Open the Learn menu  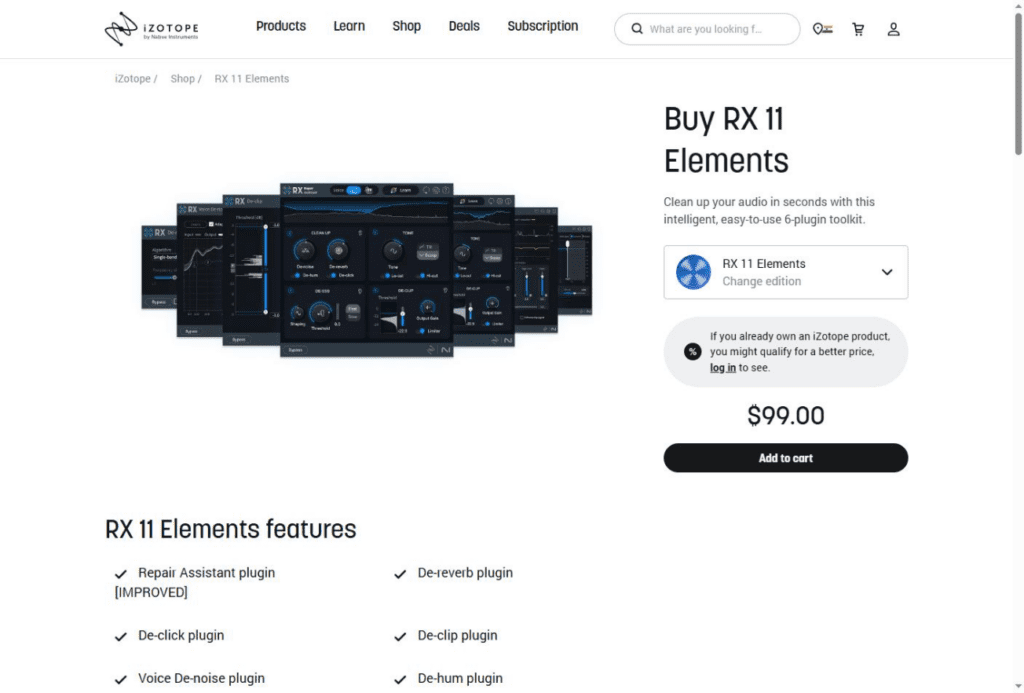[x=349, y=26]
